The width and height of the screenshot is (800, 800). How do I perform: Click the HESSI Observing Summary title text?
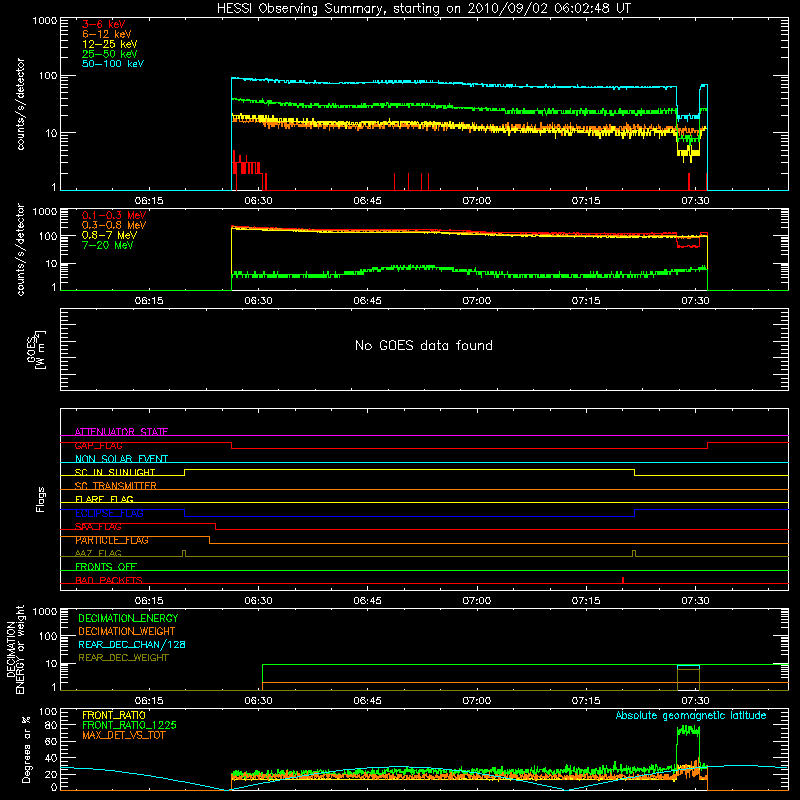[423, 9]
